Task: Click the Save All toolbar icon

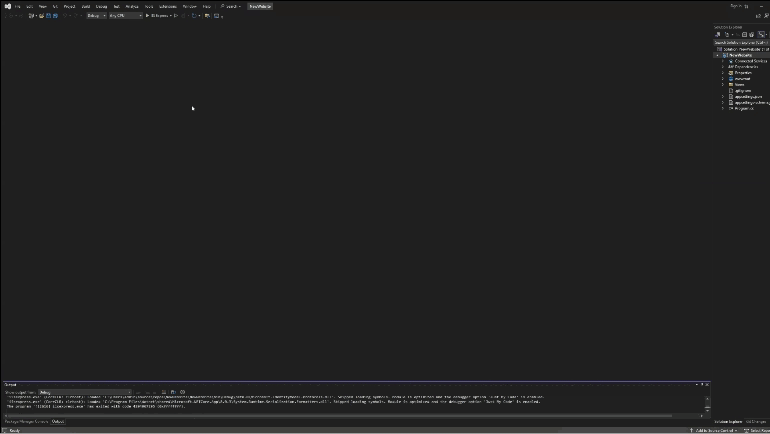Action: pos(53,16)
